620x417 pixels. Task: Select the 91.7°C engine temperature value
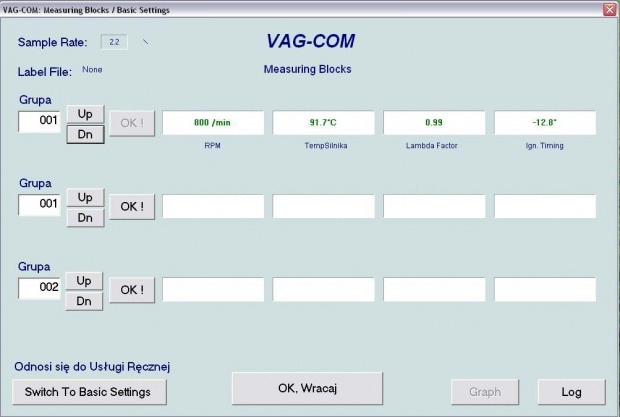pyautogui.click(x=323, y=123)
